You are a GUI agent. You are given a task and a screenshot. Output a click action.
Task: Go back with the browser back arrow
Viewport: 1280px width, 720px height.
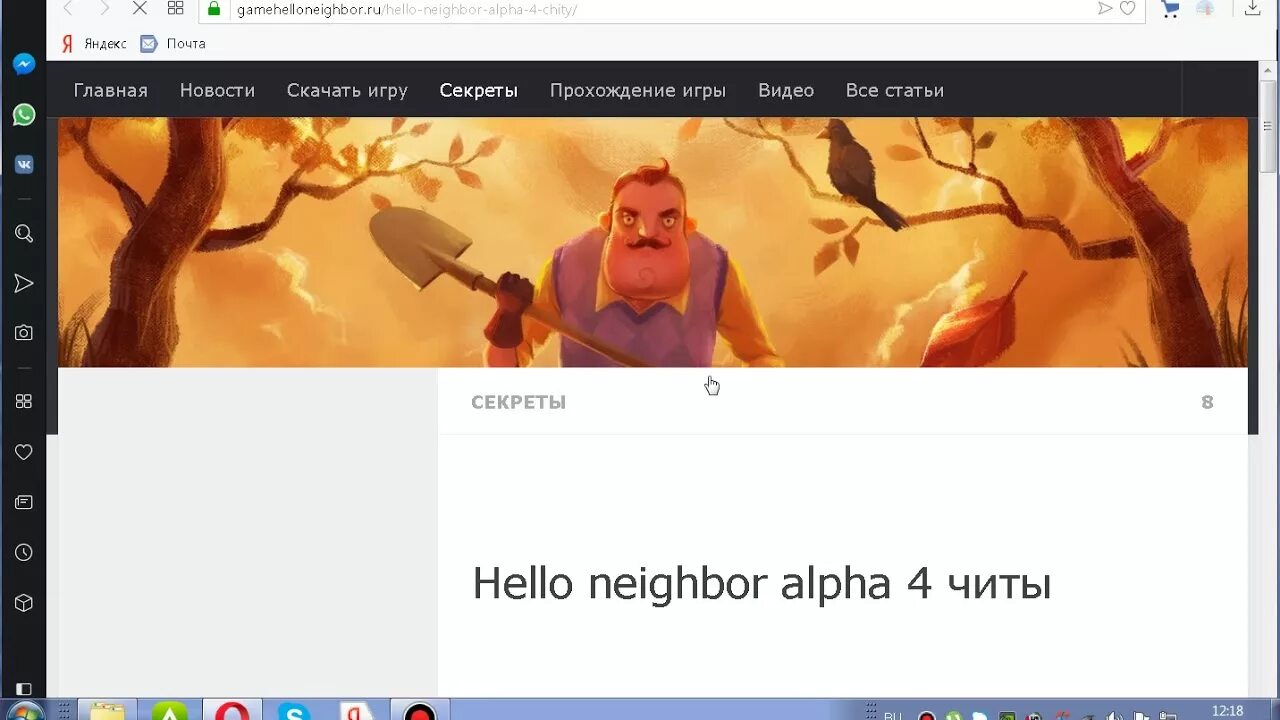point(69,9)
